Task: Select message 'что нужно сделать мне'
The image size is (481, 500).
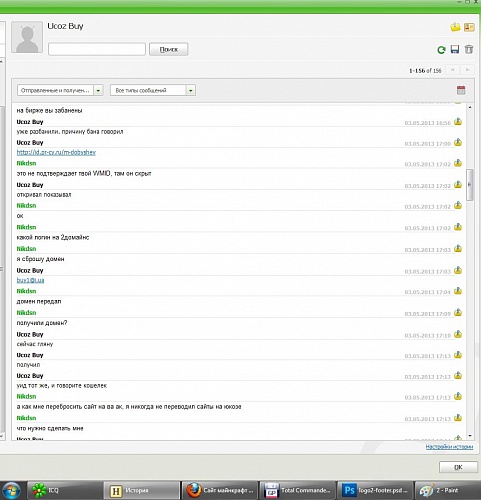Action: point(50,428)
